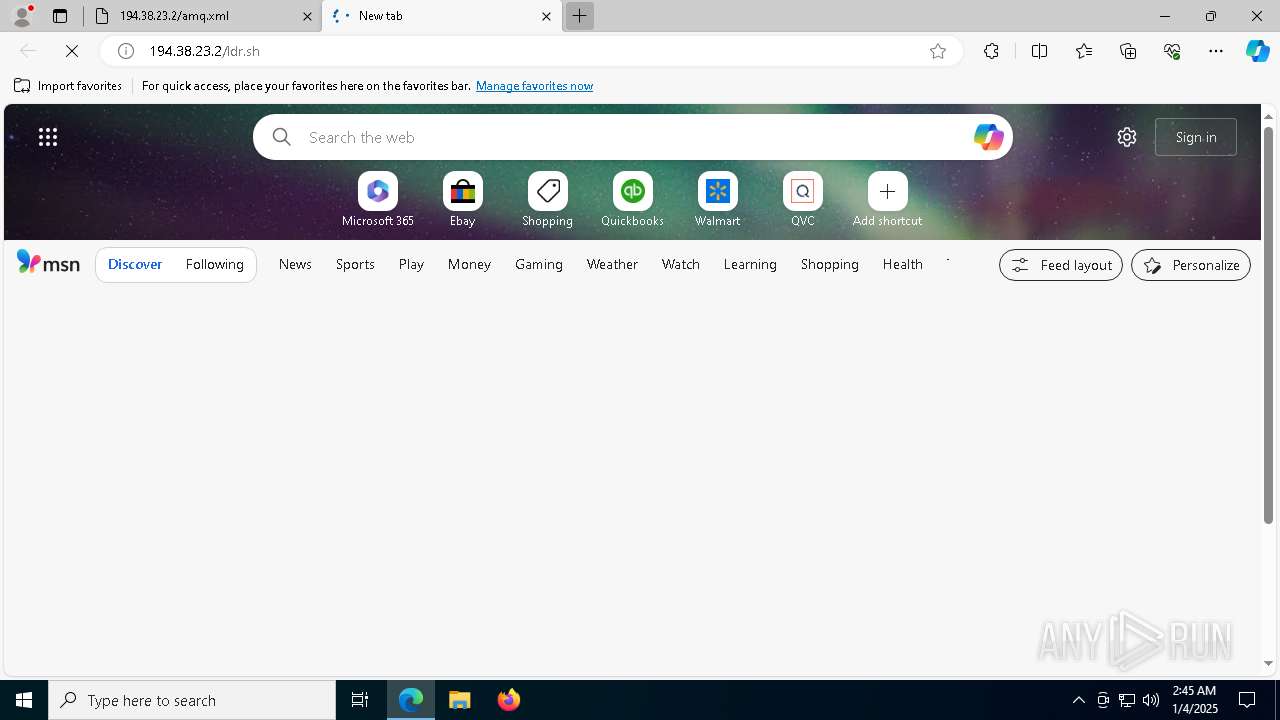
Task: Select the Discover feed tab
Action: [x=135, y=264]
